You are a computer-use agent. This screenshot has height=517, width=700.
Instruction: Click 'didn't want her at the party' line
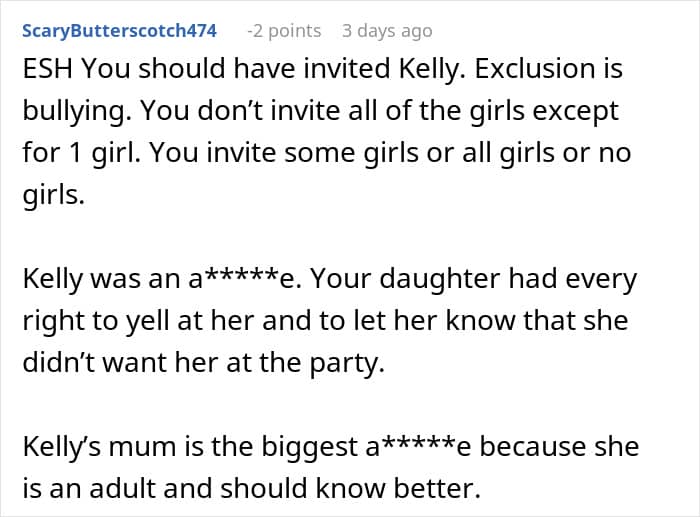click(203, 363)
